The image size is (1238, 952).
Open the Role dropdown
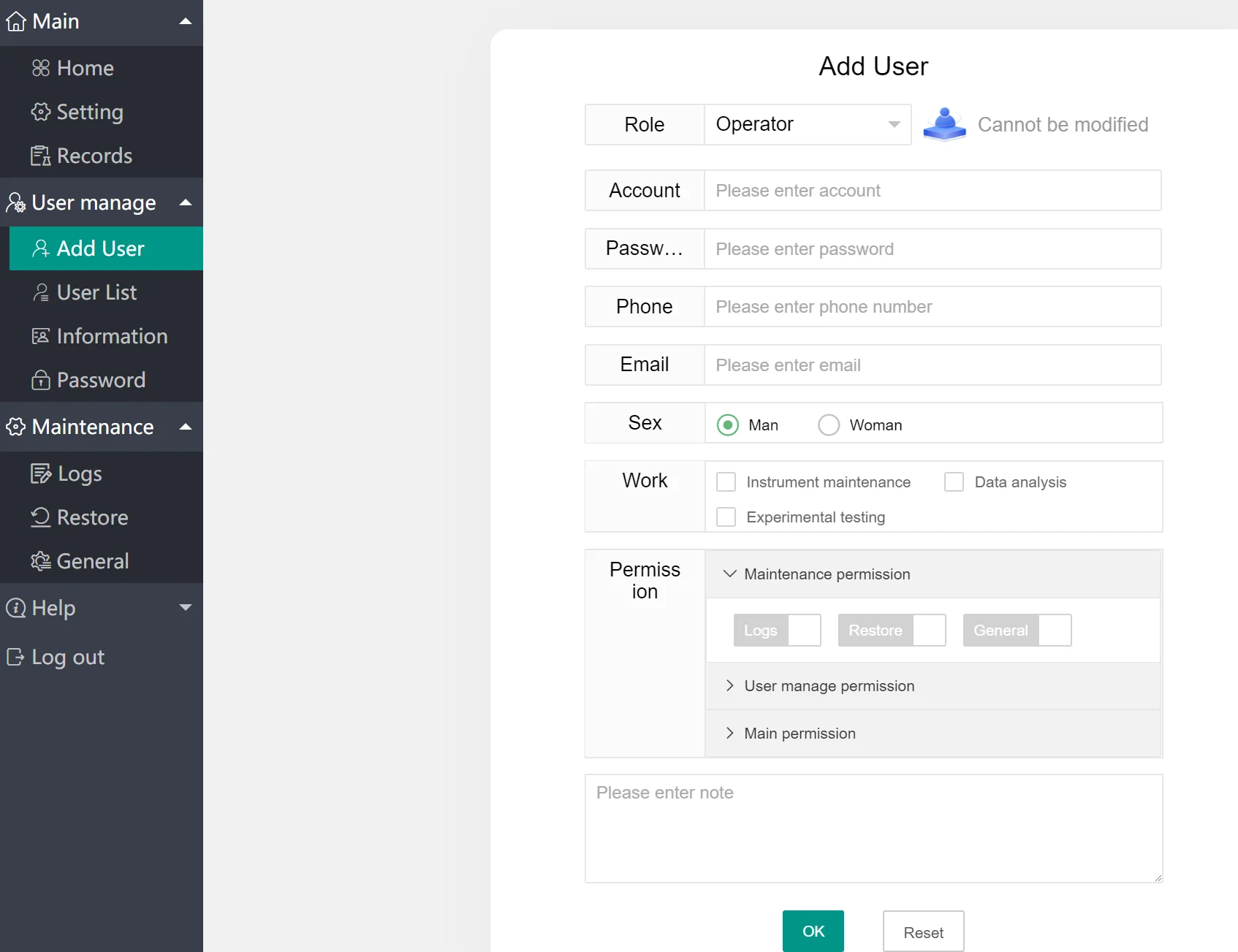pos(808,124)
